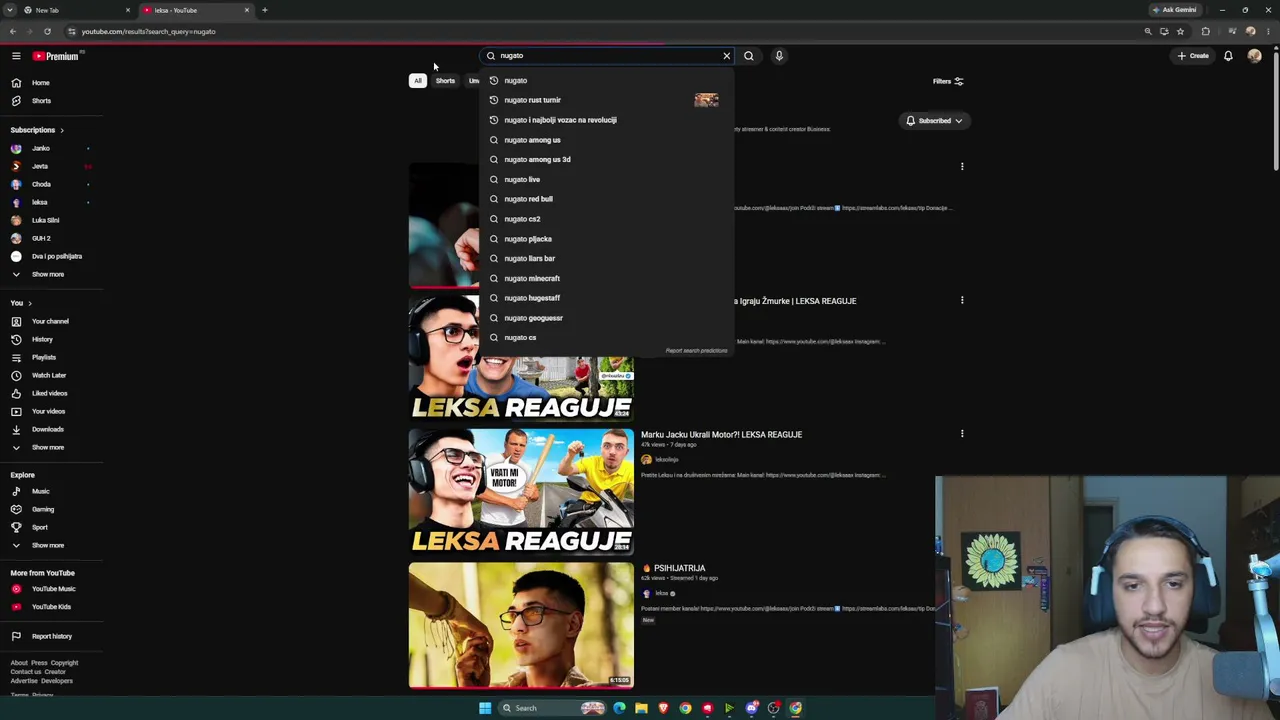
Task: Expand the You section header
Action: (x=21, y=303)
